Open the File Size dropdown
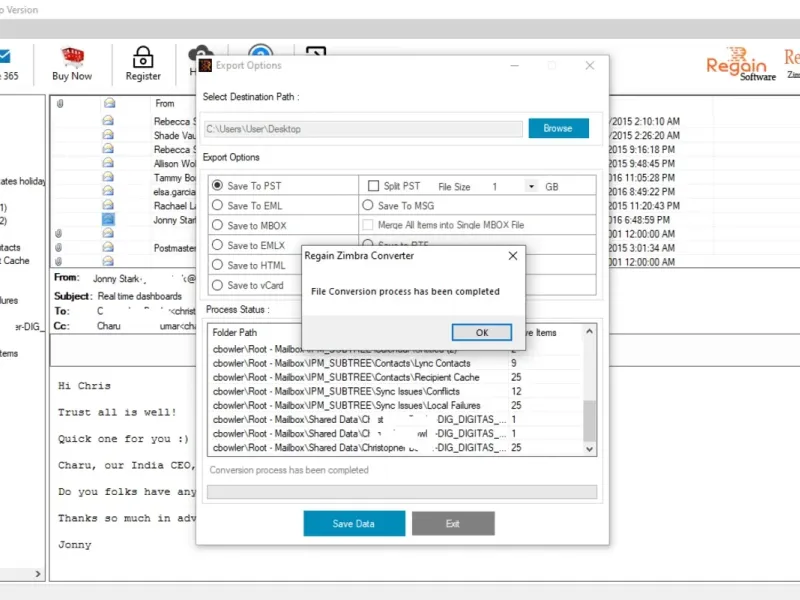Viewport: 800px width, 600px height. [x=531, y=186]
